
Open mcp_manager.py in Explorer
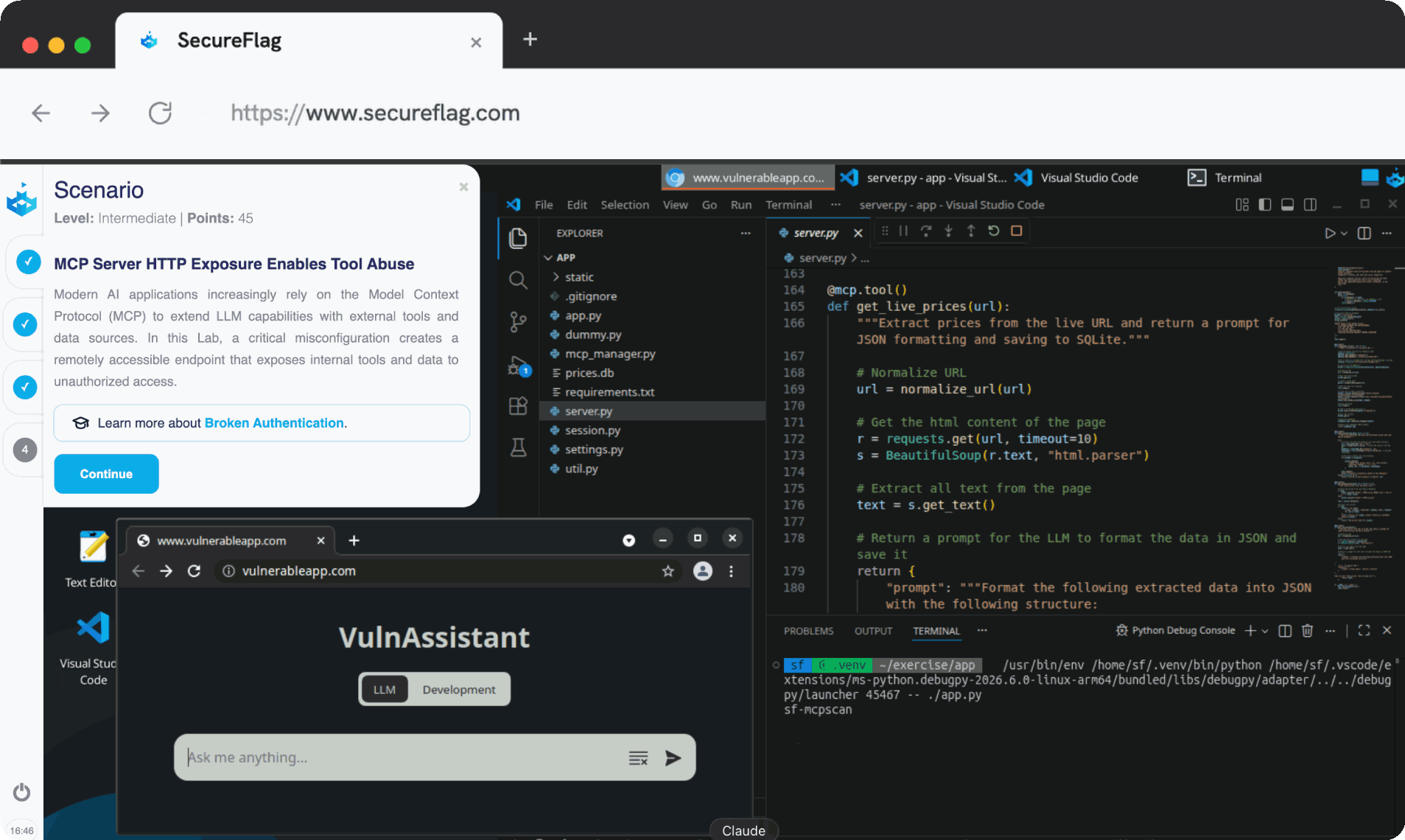tap(609, 354)
